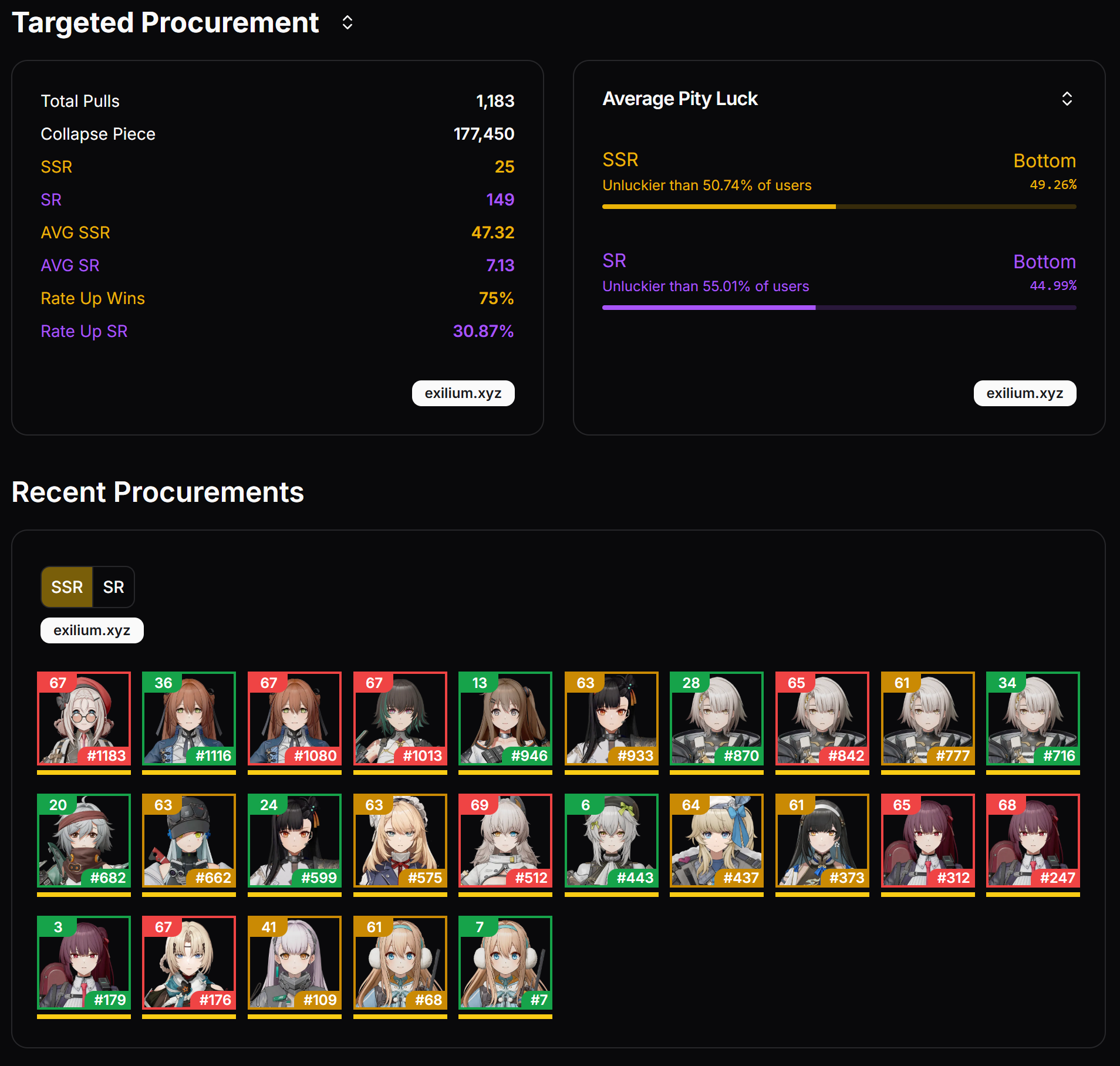
Task: Click the SSR count value 25
Action: click(505, 167)
